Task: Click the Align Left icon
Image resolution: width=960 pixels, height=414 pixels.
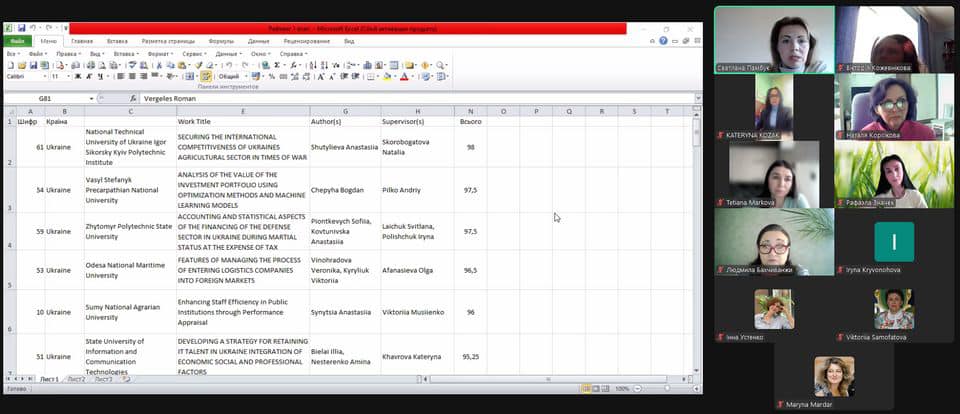Action: [x=120, y=77]
